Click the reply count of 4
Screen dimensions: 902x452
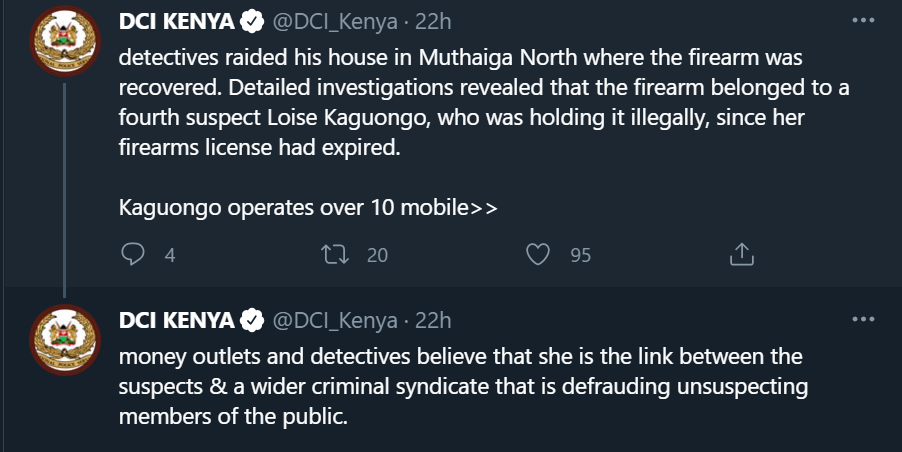pyautogui.click(x=170, y=255)
